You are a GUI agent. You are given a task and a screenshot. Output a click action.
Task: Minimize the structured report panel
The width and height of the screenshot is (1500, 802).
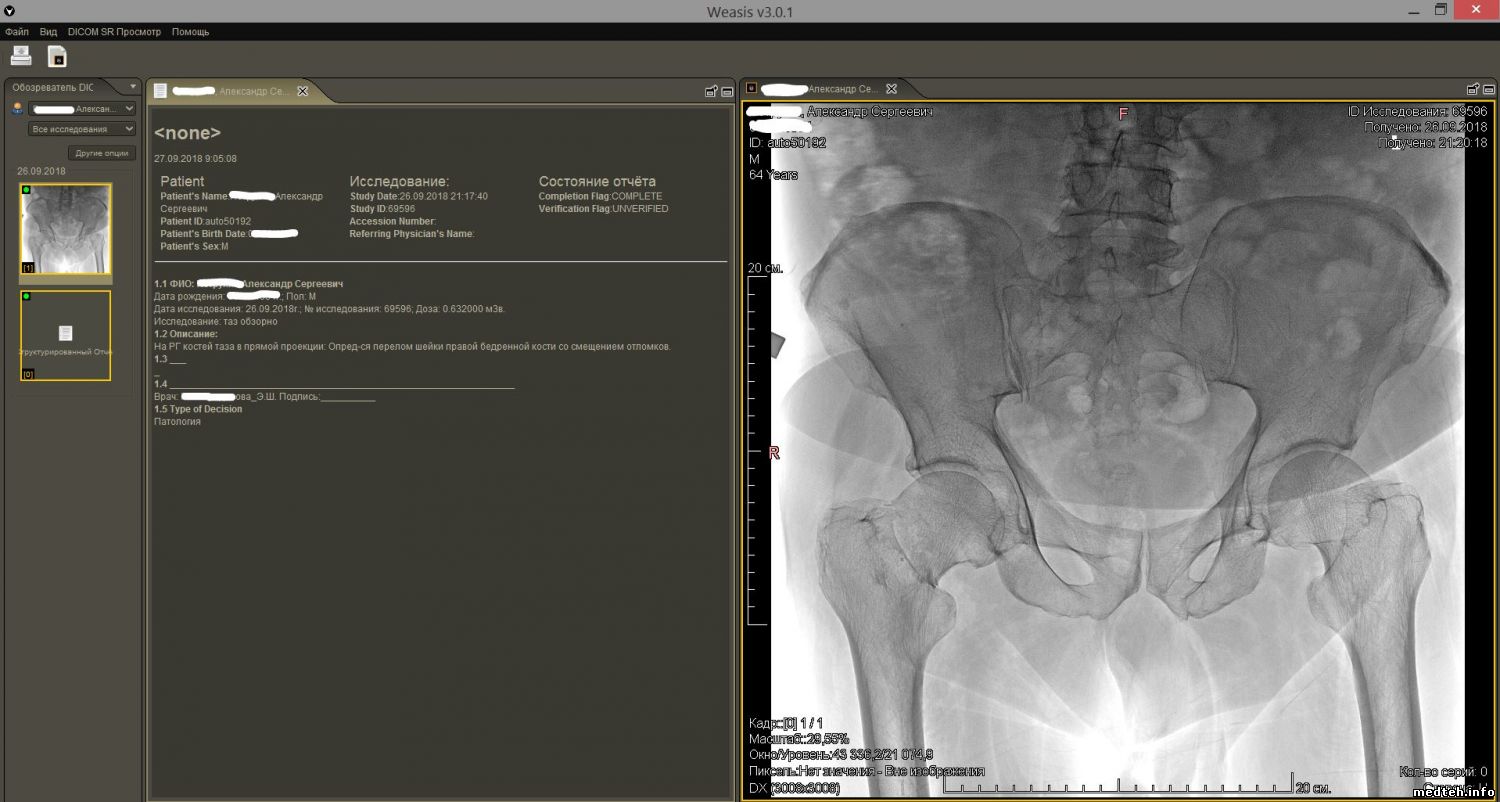(727, 91)
